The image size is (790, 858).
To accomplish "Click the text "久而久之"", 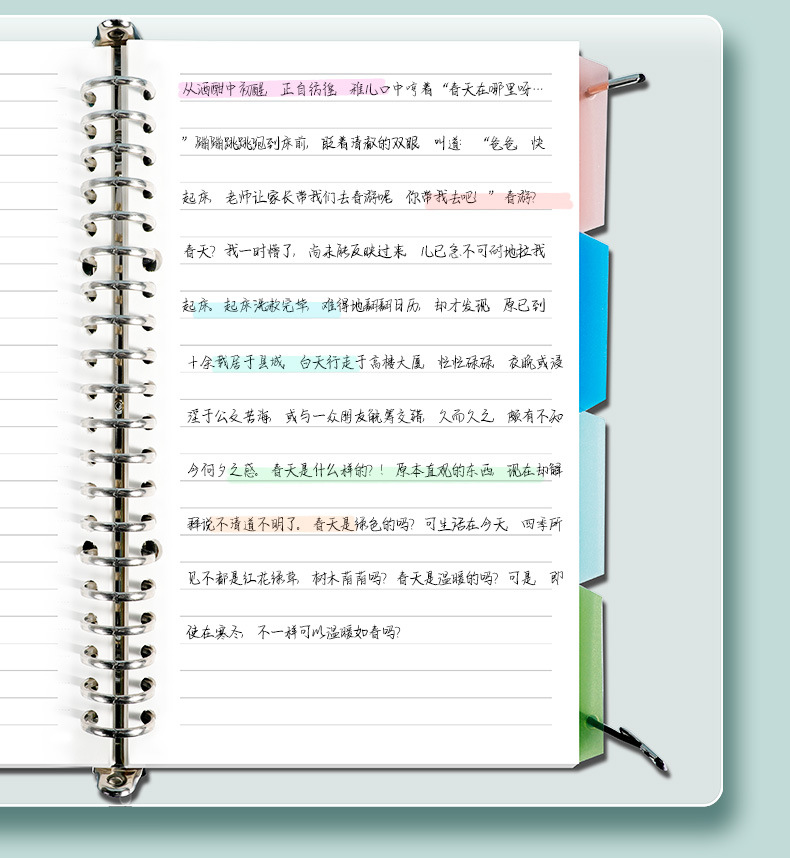I will tap(466, 416).
